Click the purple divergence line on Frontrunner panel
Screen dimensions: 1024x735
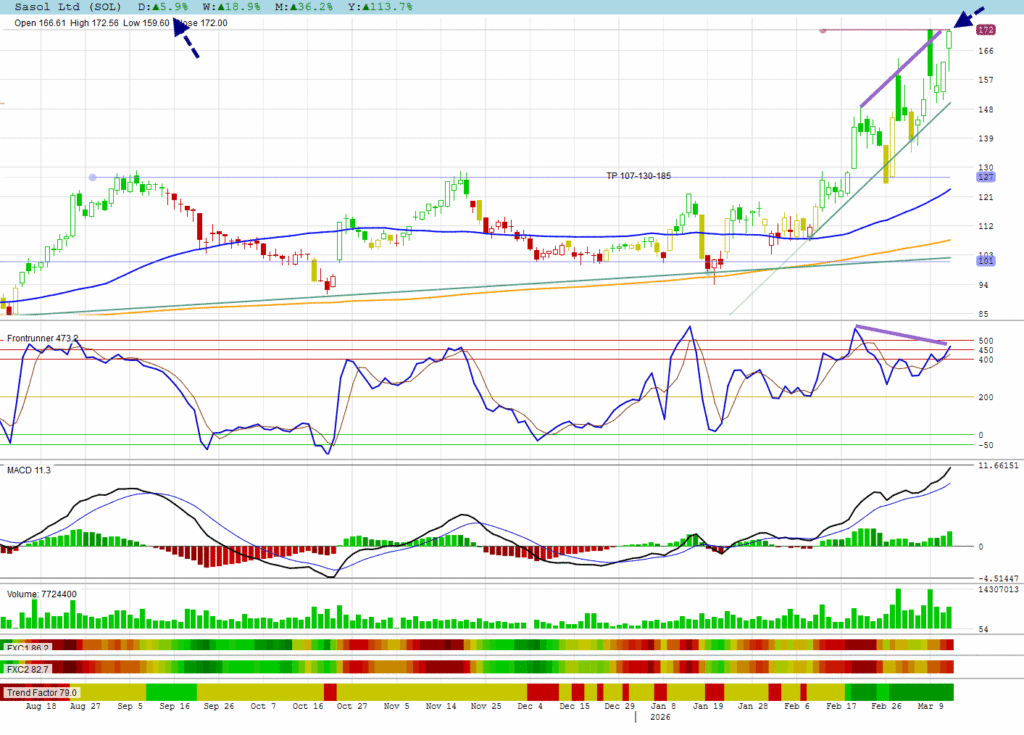click(900, 335)
